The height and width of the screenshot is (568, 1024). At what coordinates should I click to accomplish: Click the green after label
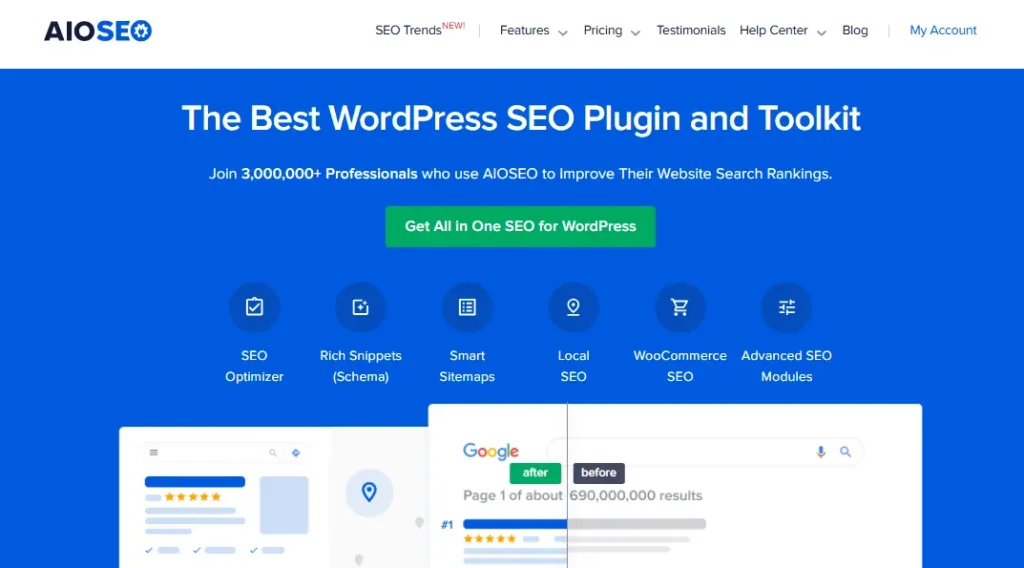[535, 473]
